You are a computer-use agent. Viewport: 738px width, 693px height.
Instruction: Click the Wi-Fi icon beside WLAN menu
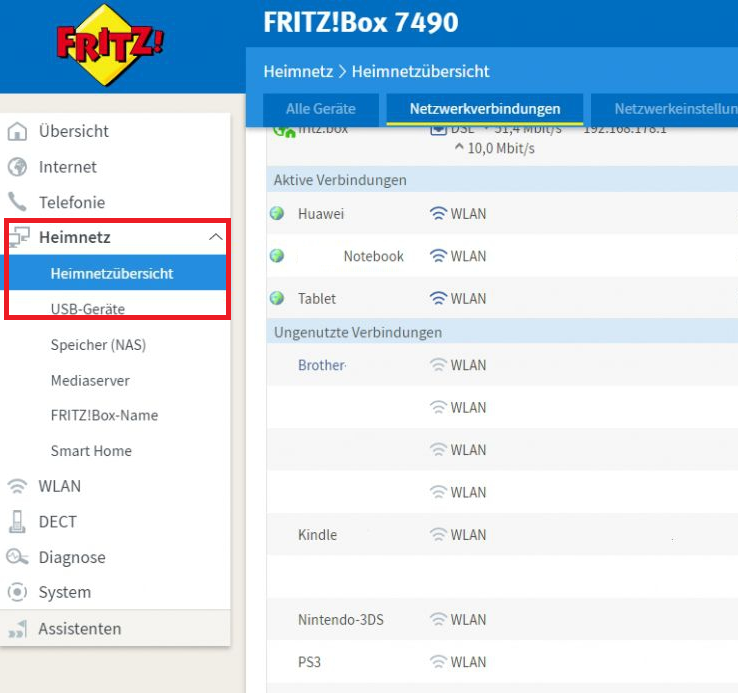[x=17, y=486]
